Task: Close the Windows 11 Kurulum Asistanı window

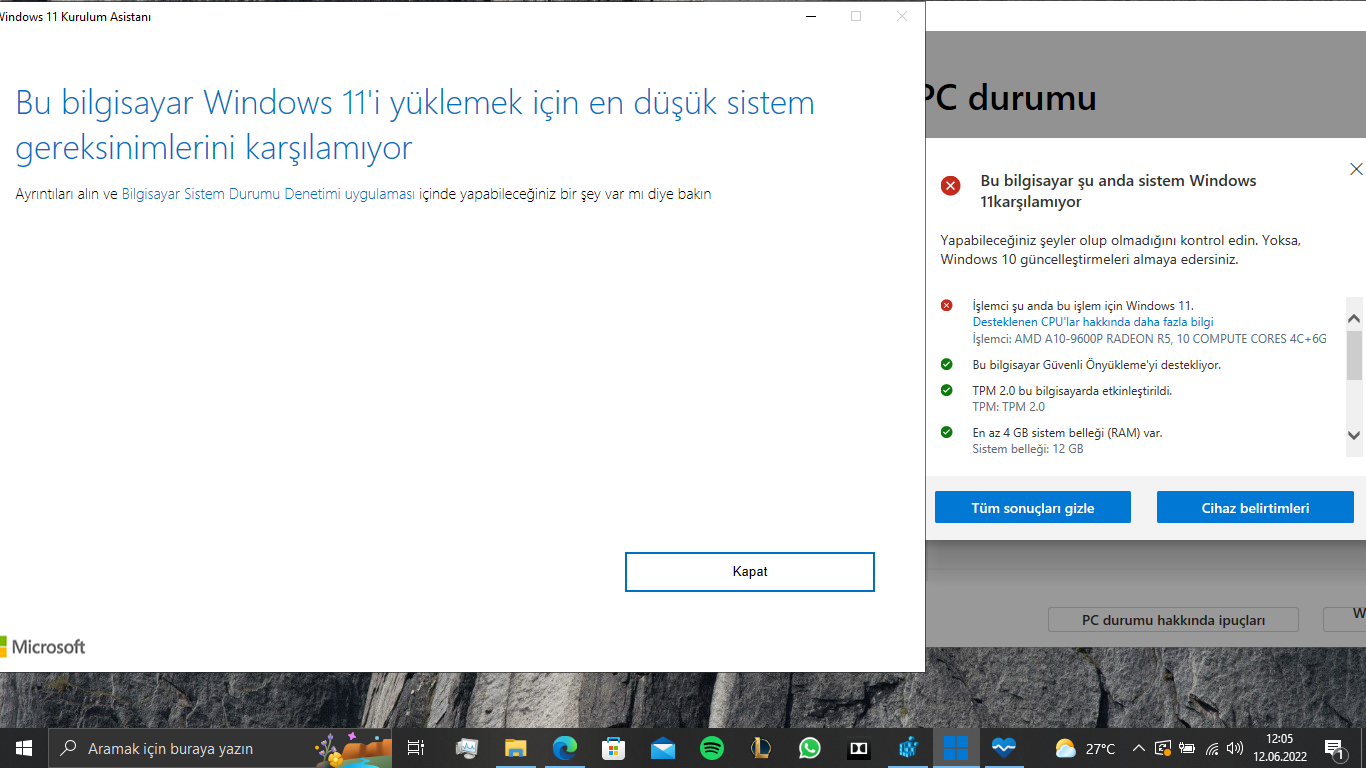Action: (x=902, y=16)
